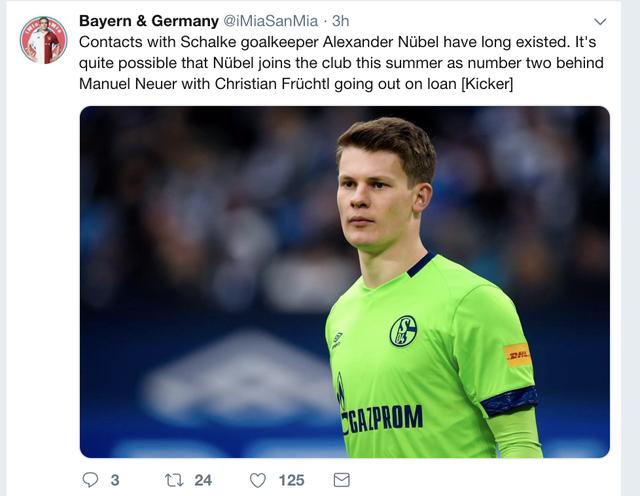The height and width of the screenshot is (496, 640).
Task: Click the reply count 3
Action: (114, 480)
